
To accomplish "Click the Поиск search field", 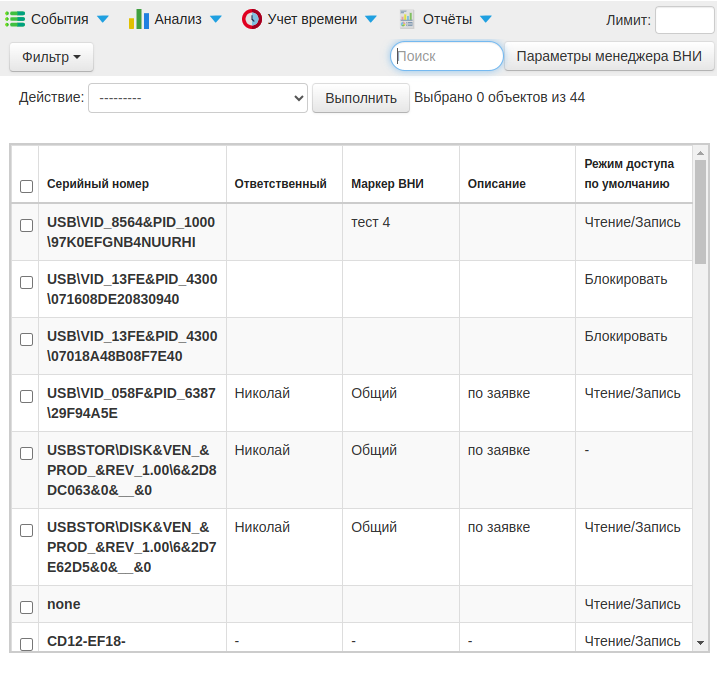I will point(447,57).
